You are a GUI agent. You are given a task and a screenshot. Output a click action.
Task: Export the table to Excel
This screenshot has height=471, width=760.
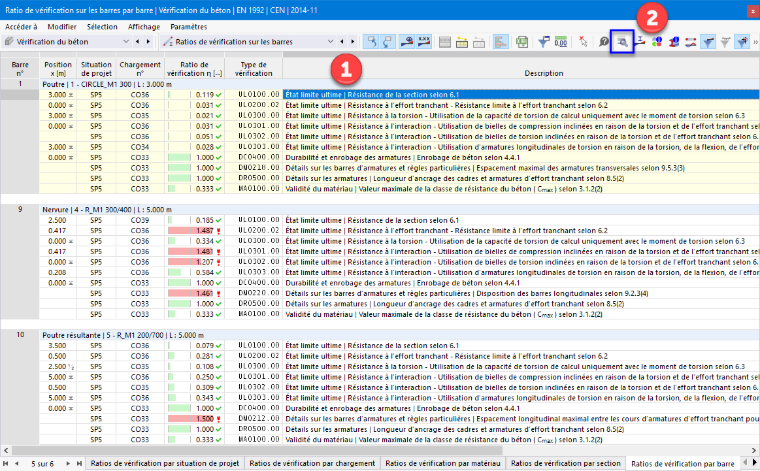pos(522,42)
